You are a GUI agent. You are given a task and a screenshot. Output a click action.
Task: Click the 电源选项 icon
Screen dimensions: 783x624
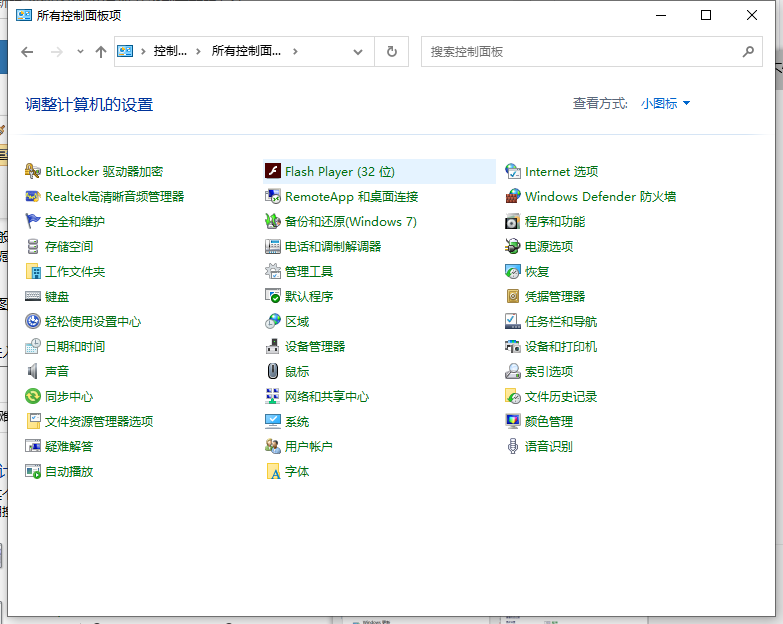click(x=513, y=247)
